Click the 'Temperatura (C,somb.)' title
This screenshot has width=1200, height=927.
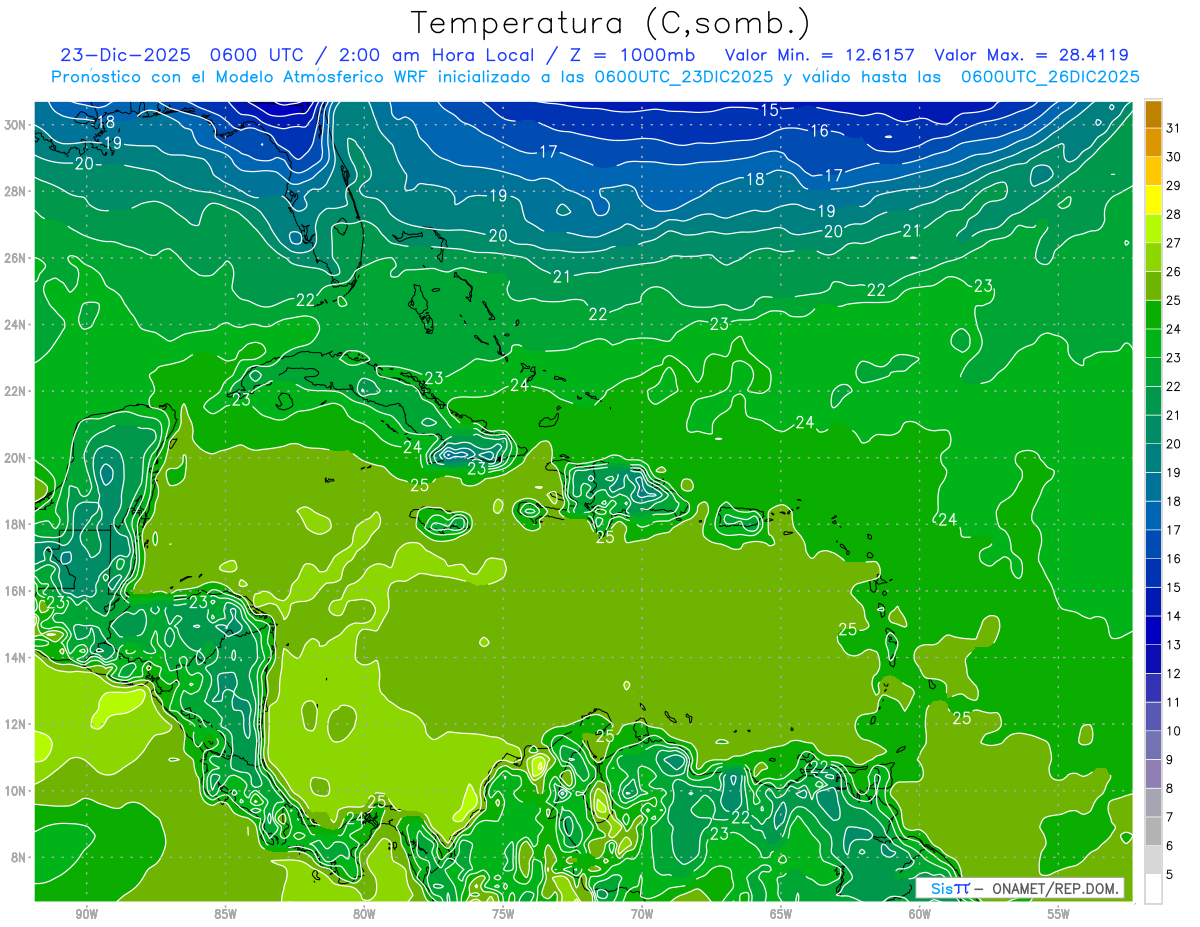(x=611, y=23)
